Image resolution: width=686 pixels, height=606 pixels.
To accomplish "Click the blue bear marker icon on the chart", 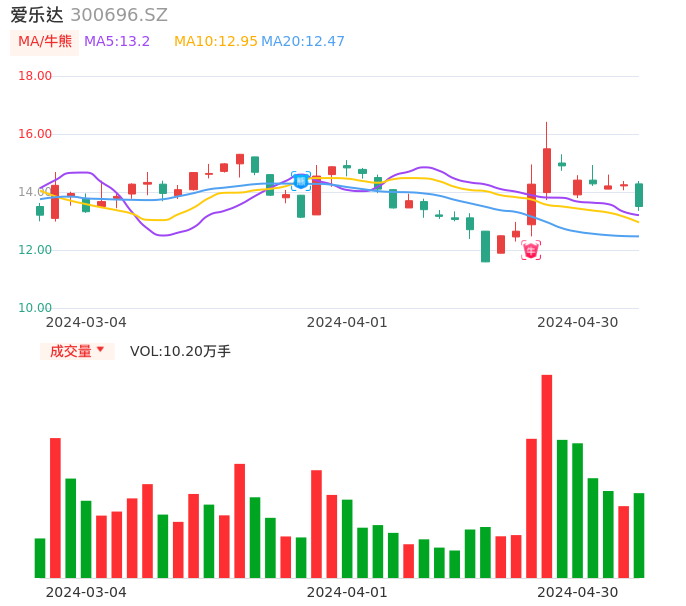I will pyautogui.click(x=301, y=181).
